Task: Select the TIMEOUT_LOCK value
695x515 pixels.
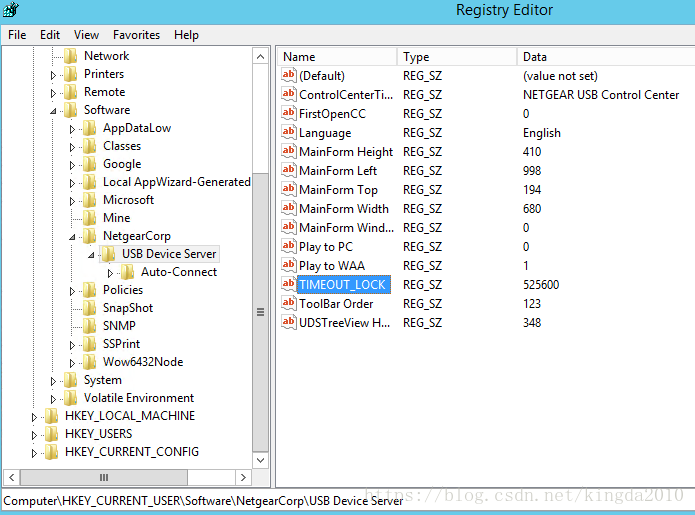Action: click(x=343, y=285)
